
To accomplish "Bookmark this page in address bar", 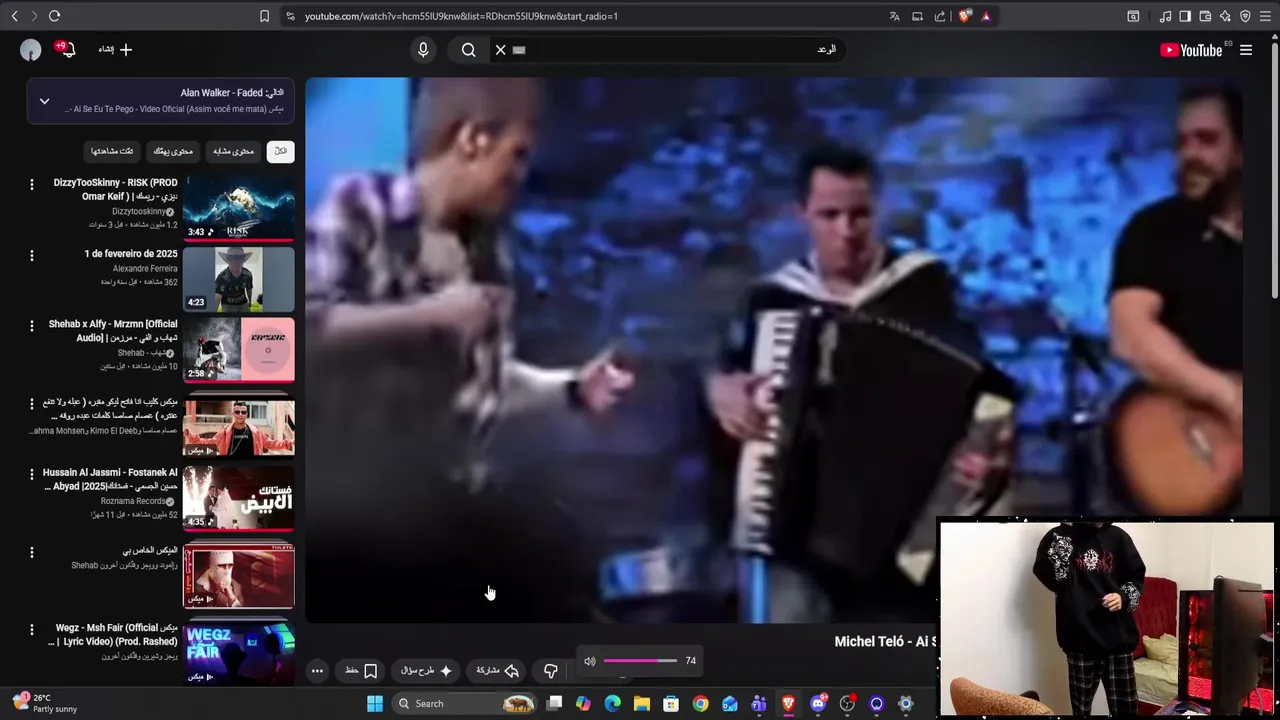I will [264, 16].
